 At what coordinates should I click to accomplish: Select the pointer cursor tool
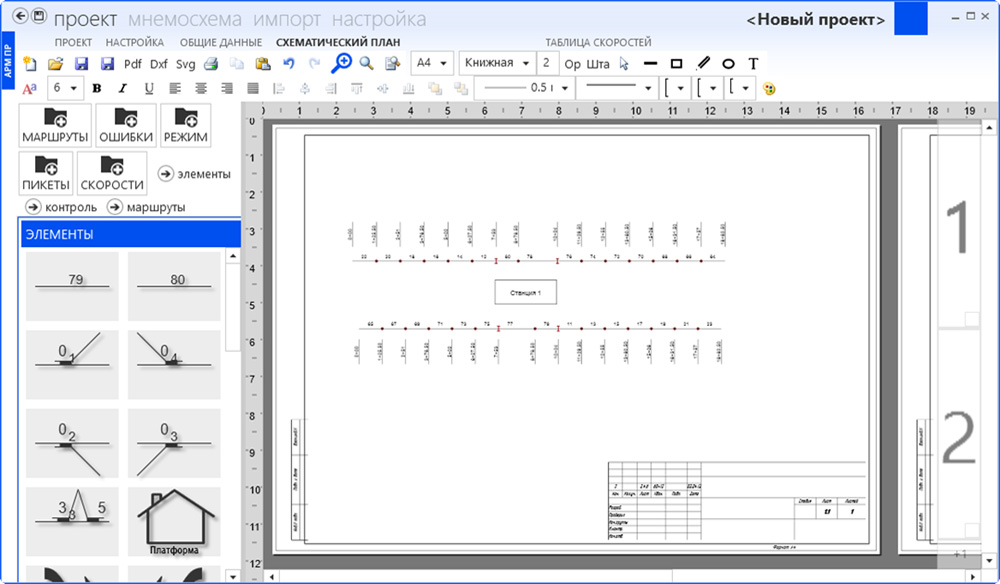click(624, 64)
